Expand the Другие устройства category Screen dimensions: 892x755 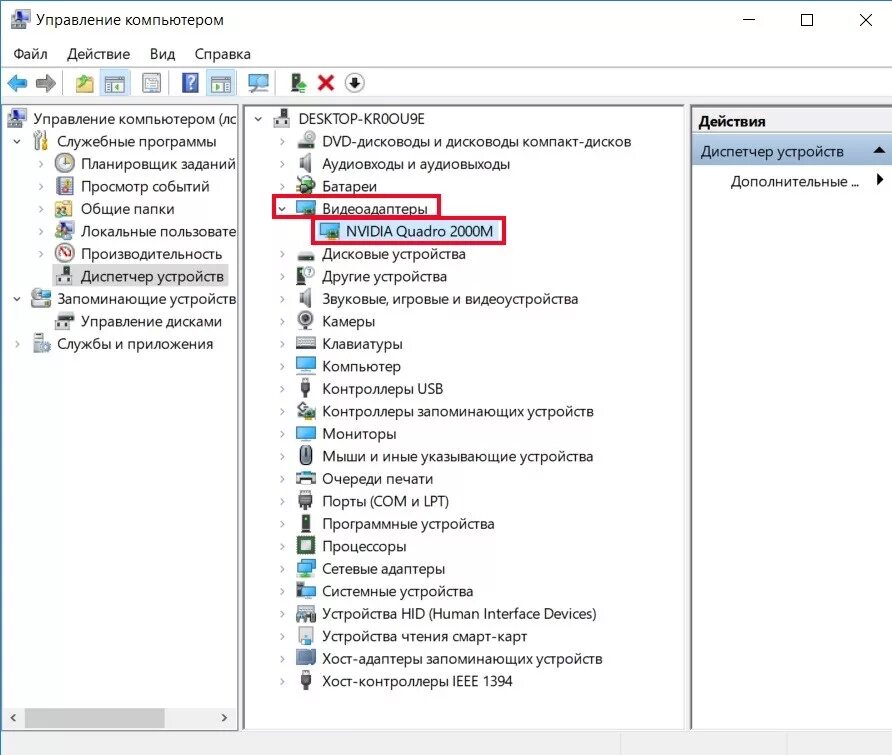click(282, 277)
